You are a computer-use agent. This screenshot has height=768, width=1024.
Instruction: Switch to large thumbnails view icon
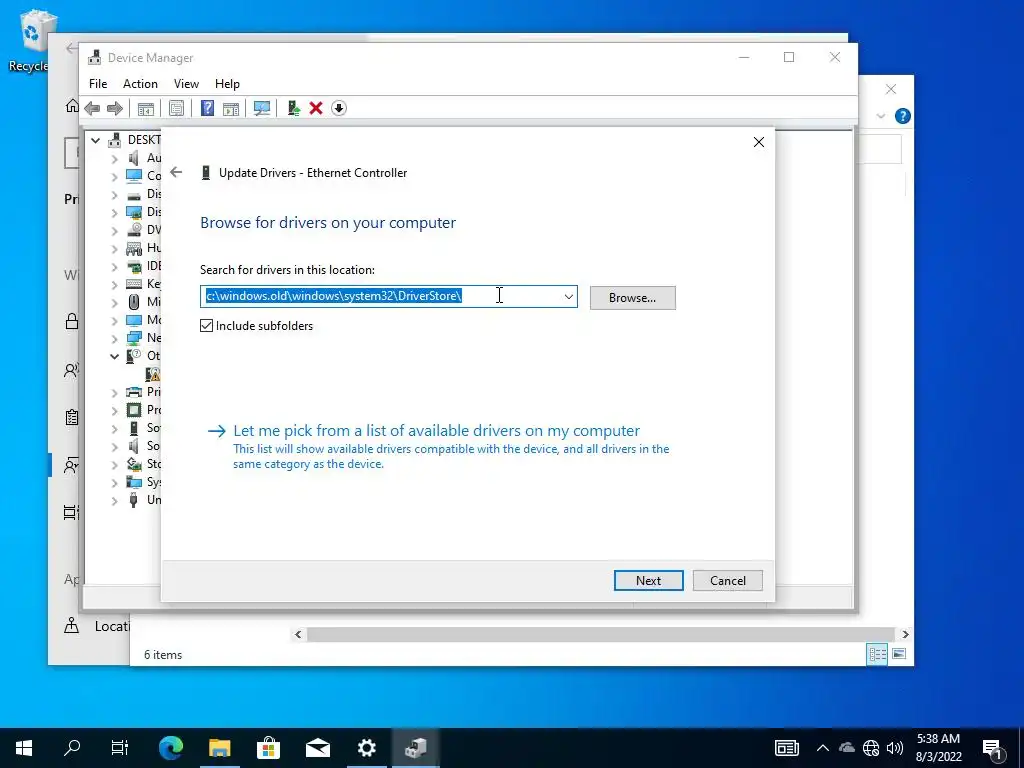[899, 654]
